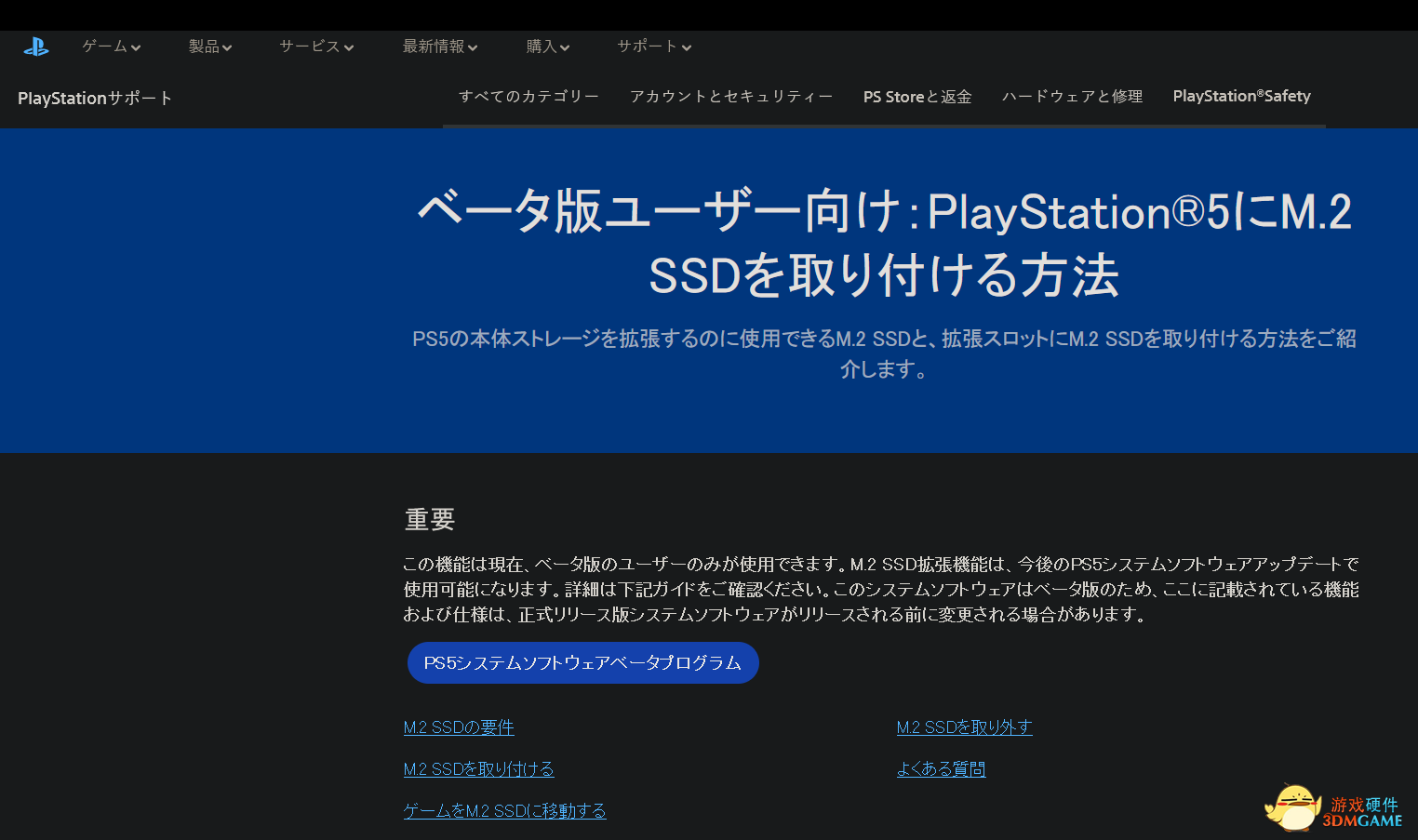The image size is (1418, 840).
Task: Open the M.2 SSDを取り付ける link
Action: pyautogui.click(x=478, y=769)
